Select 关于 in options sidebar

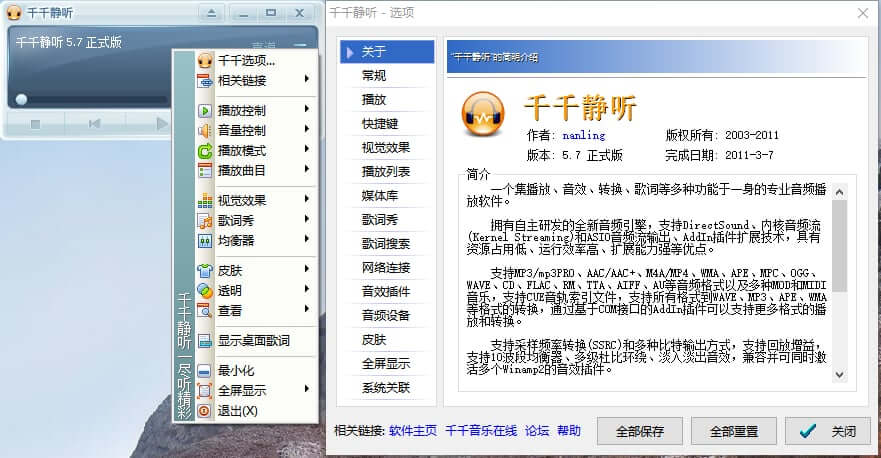coord(387,52)
